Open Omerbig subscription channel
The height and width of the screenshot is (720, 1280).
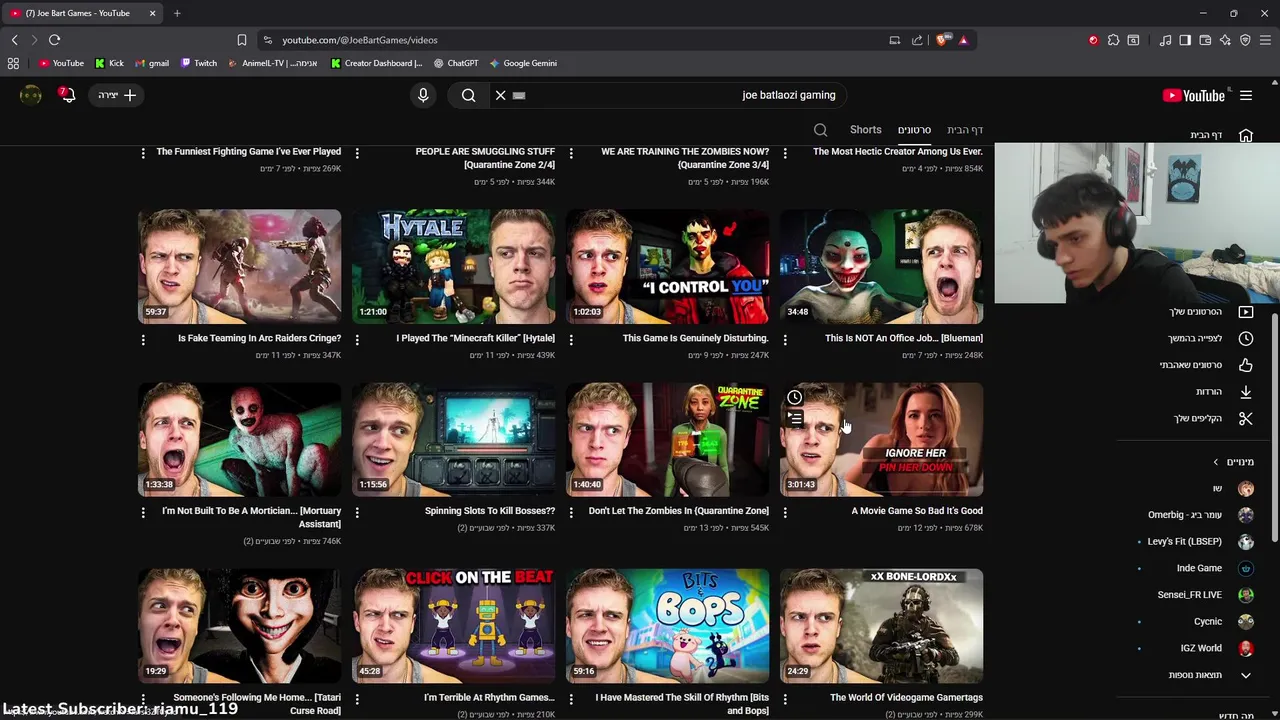pyautogui.click(x=1200, y=515)
